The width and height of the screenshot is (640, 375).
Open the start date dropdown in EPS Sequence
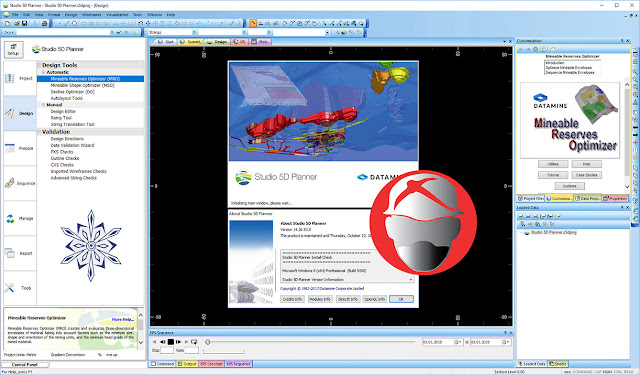(458, 342)
